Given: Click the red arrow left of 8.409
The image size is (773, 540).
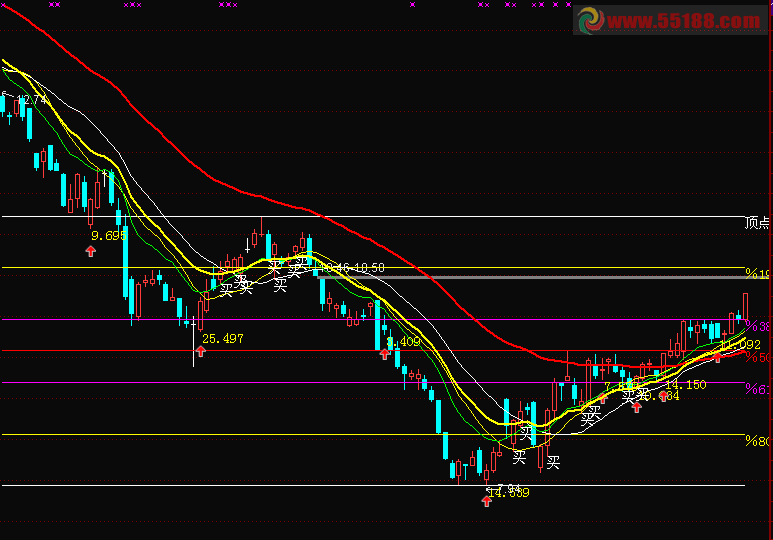Looking at the screenshot, I should point(385,354).
